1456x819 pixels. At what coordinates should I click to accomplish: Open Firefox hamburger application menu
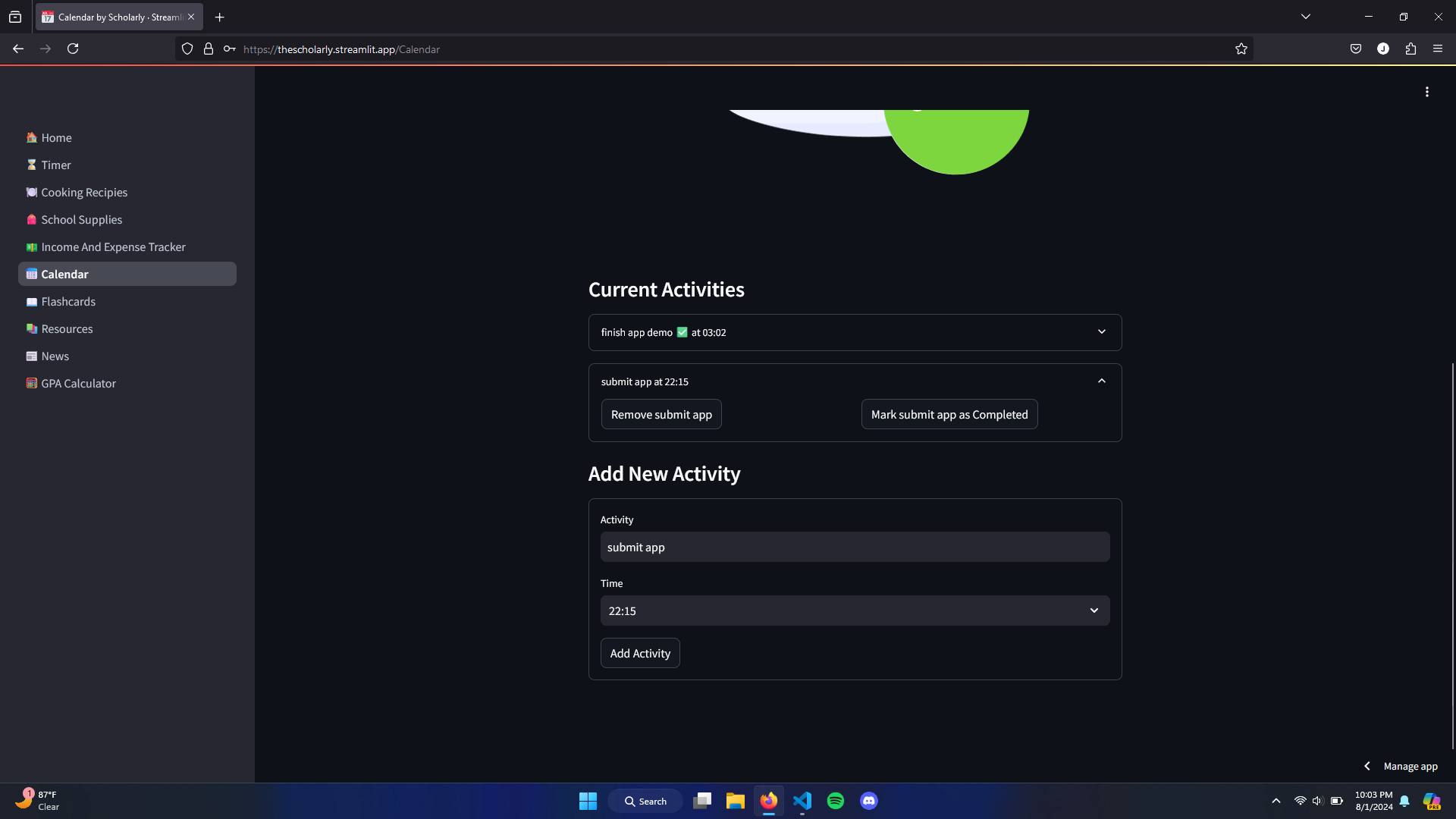tap(1438, 49)
